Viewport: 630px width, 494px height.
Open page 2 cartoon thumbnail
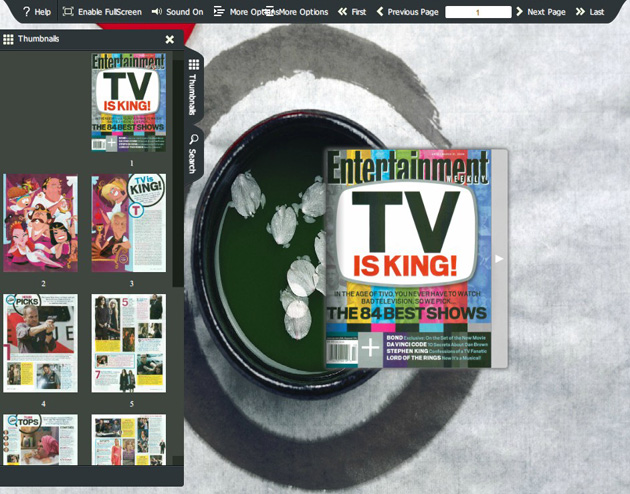tap(41, 223)
